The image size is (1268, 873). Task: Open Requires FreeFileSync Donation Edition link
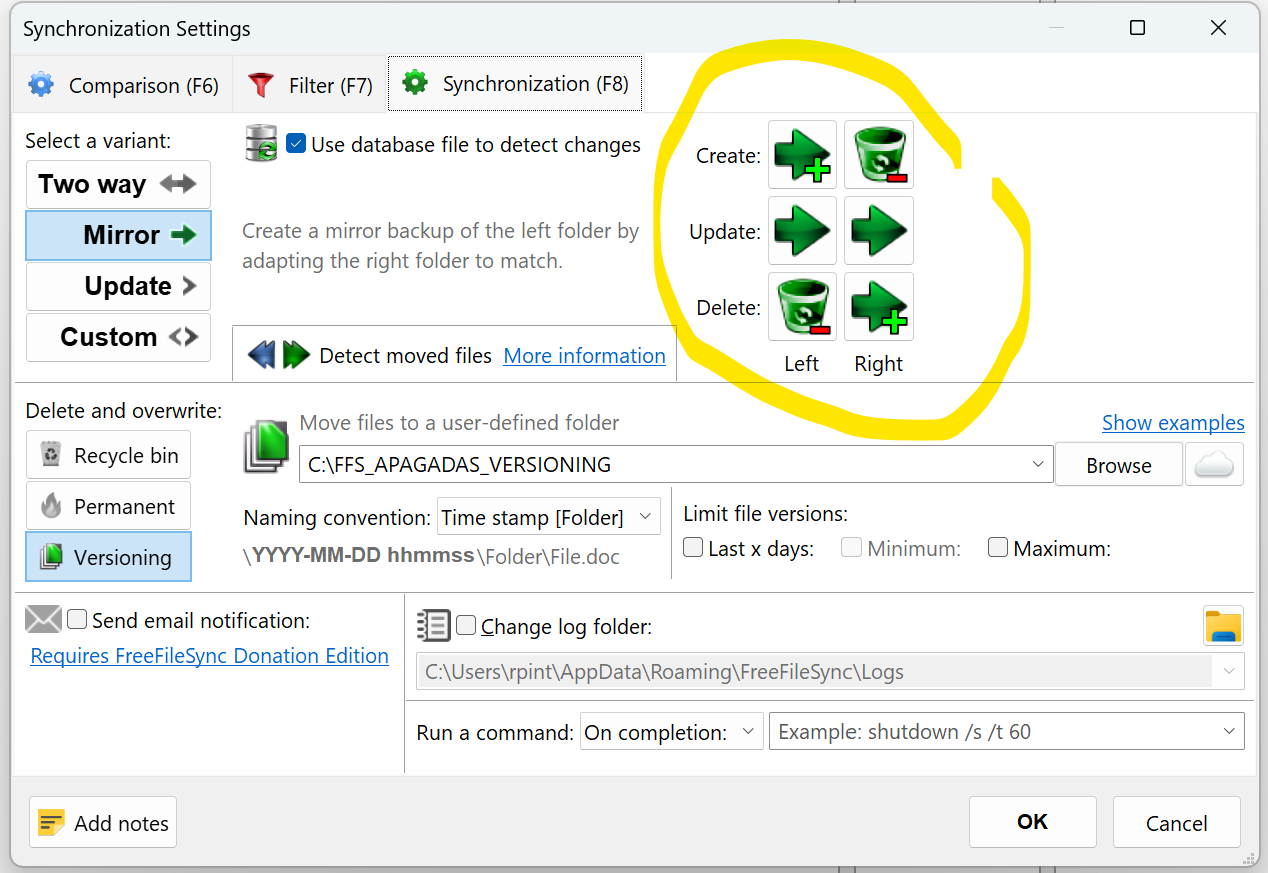pyautogui.click(x=210, y=656)
